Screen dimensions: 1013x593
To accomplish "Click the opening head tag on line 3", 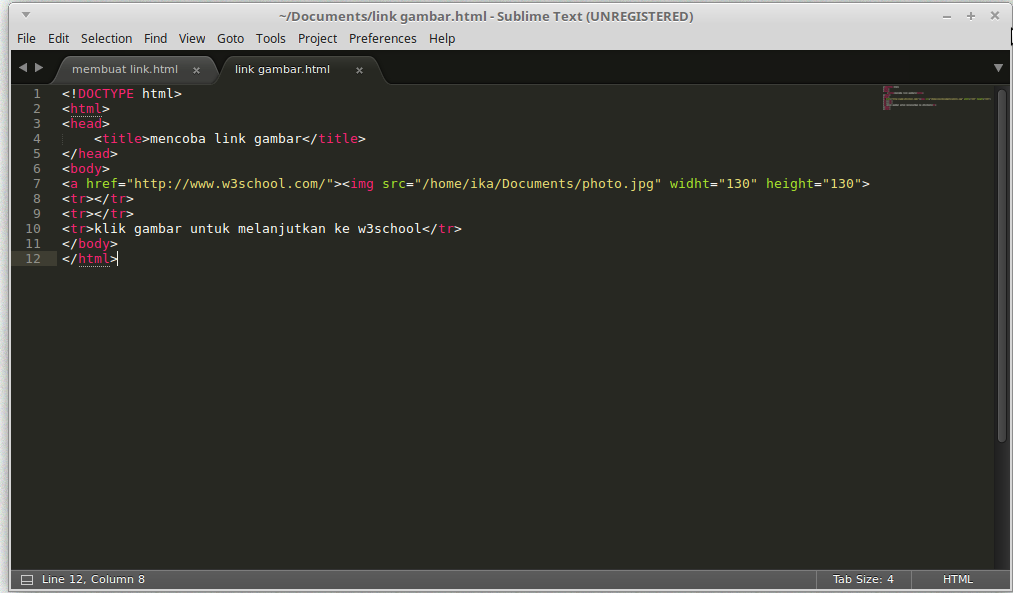I will tap(86, 123).
